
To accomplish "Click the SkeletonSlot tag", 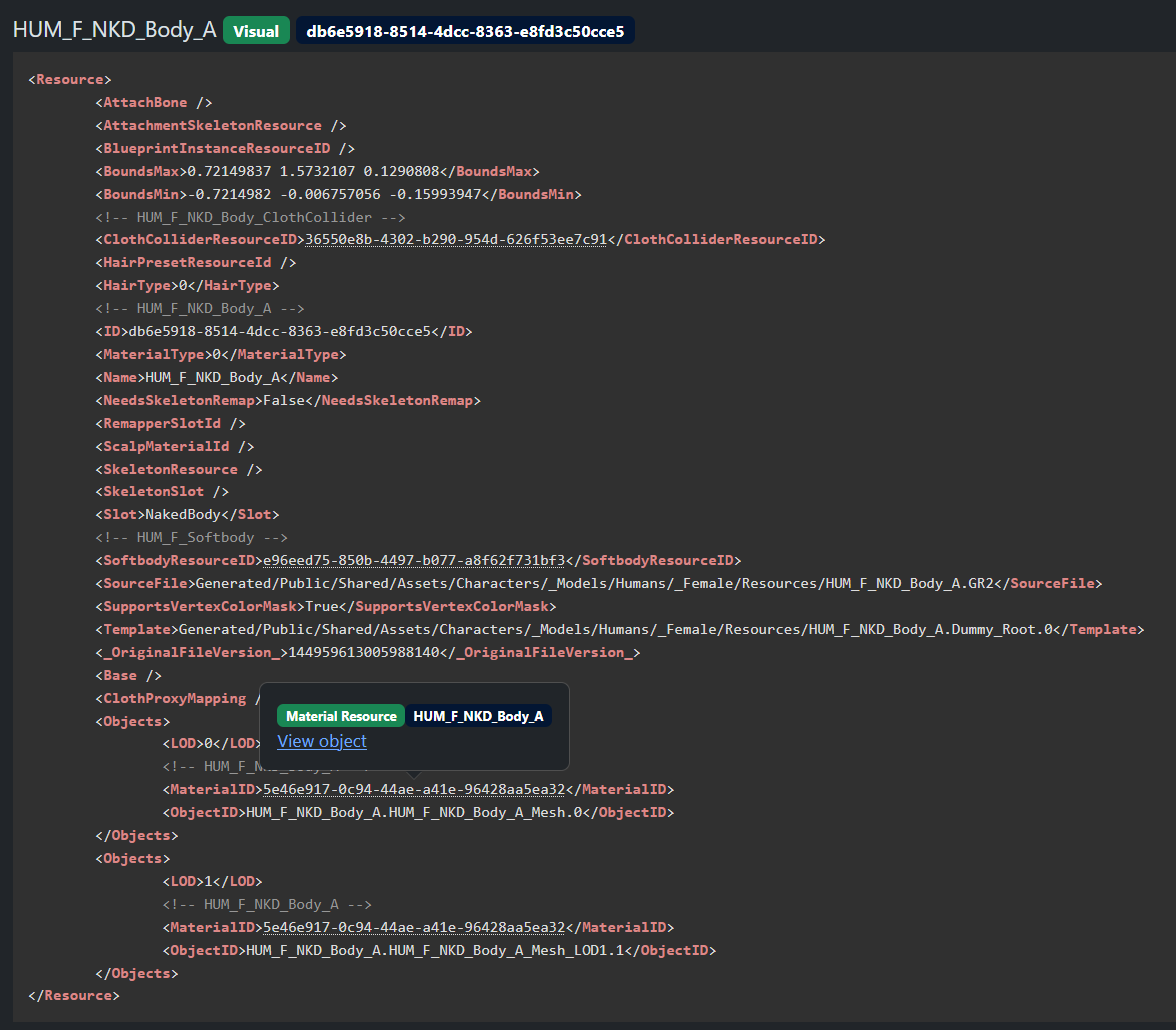I will pyautogui.click(x=162, y=491).
